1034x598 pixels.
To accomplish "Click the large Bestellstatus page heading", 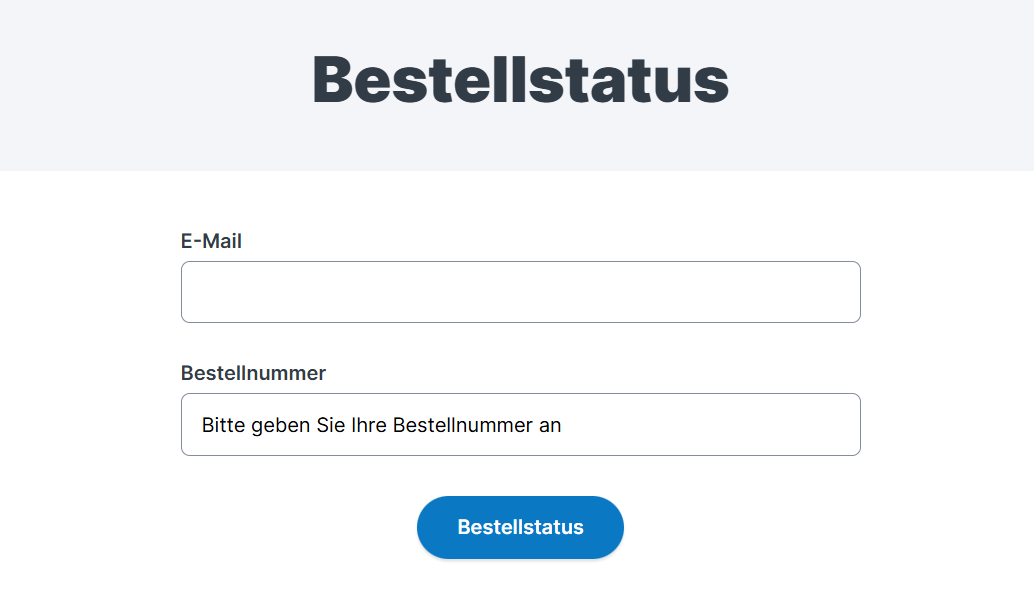I will click(520, 78).
